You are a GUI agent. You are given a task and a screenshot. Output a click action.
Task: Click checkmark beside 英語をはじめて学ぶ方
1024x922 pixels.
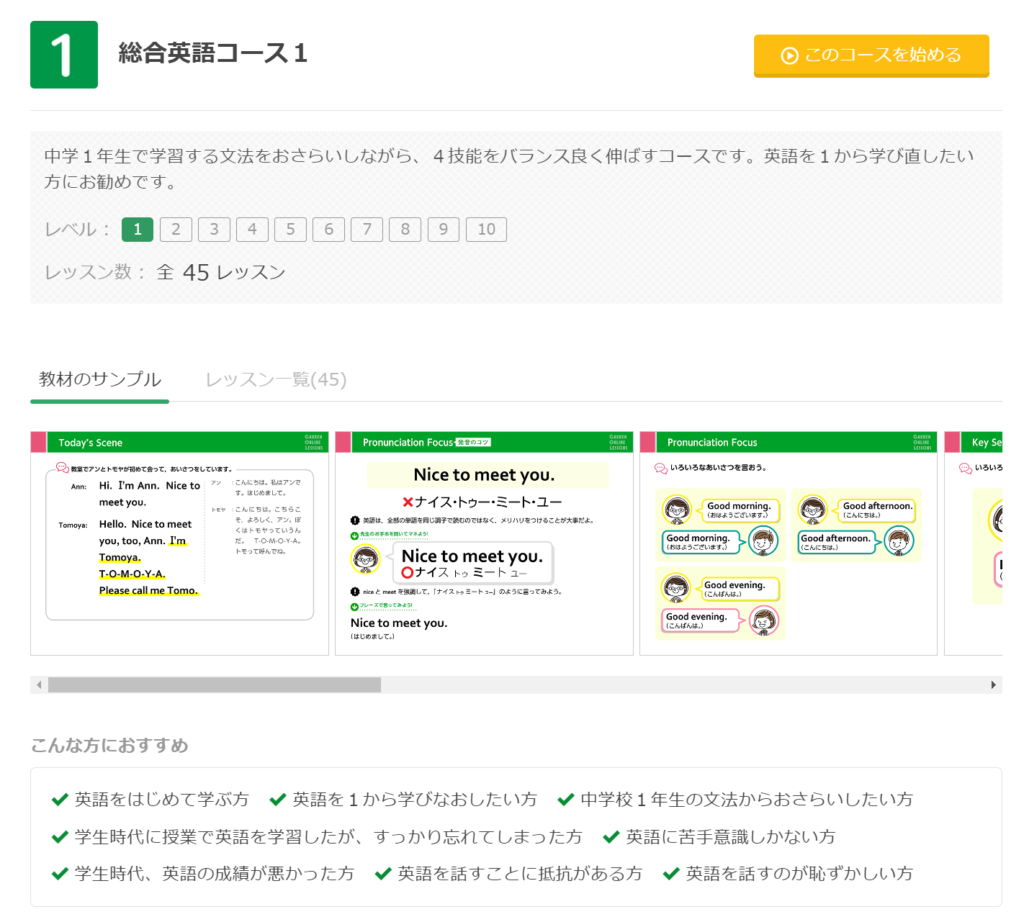59,800
